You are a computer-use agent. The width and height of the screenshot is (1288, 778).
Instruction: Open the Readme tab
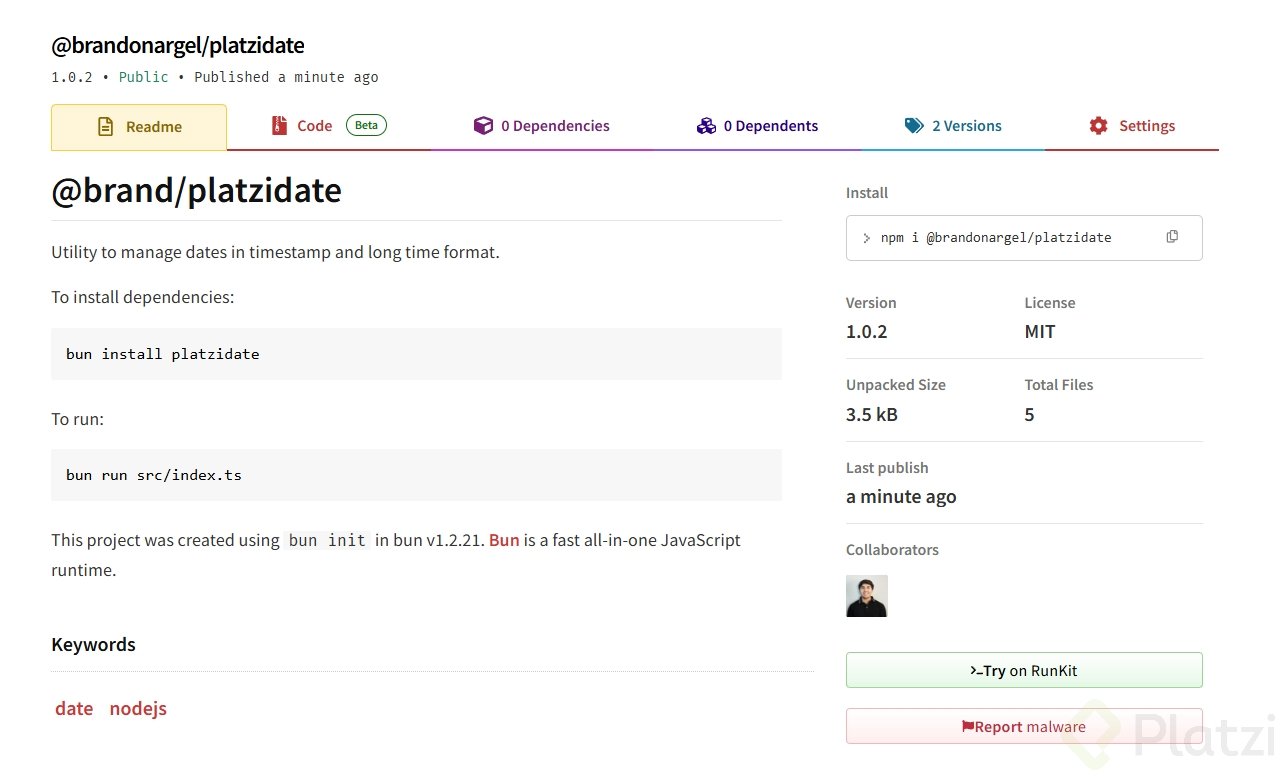pyautogui.click(x=139, y=127)
